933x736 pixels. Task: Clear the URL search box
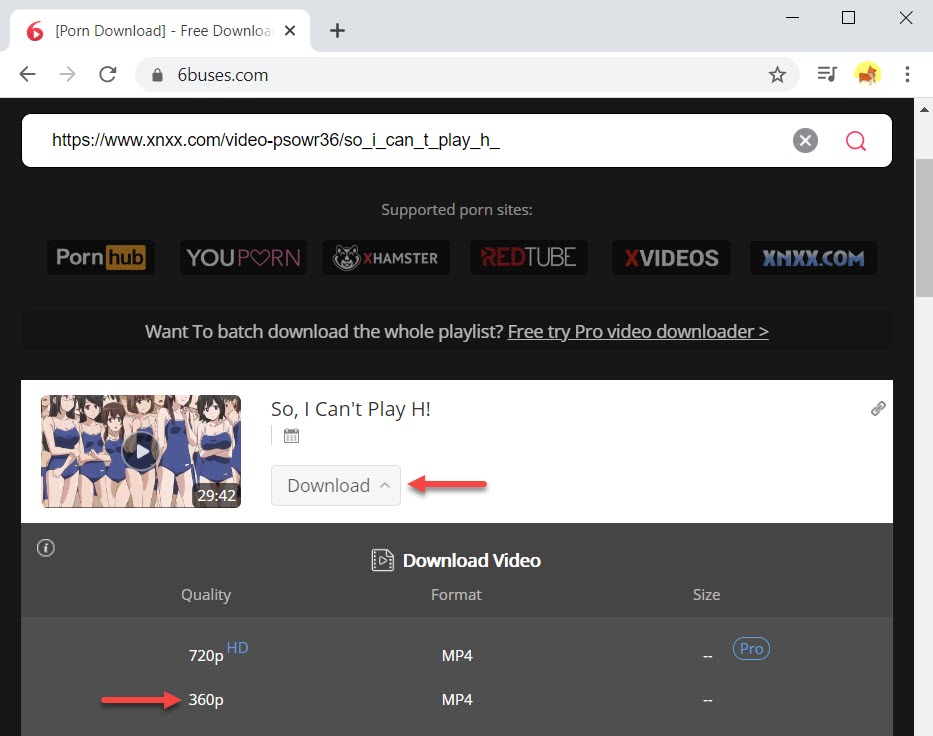tap(805, 140)
